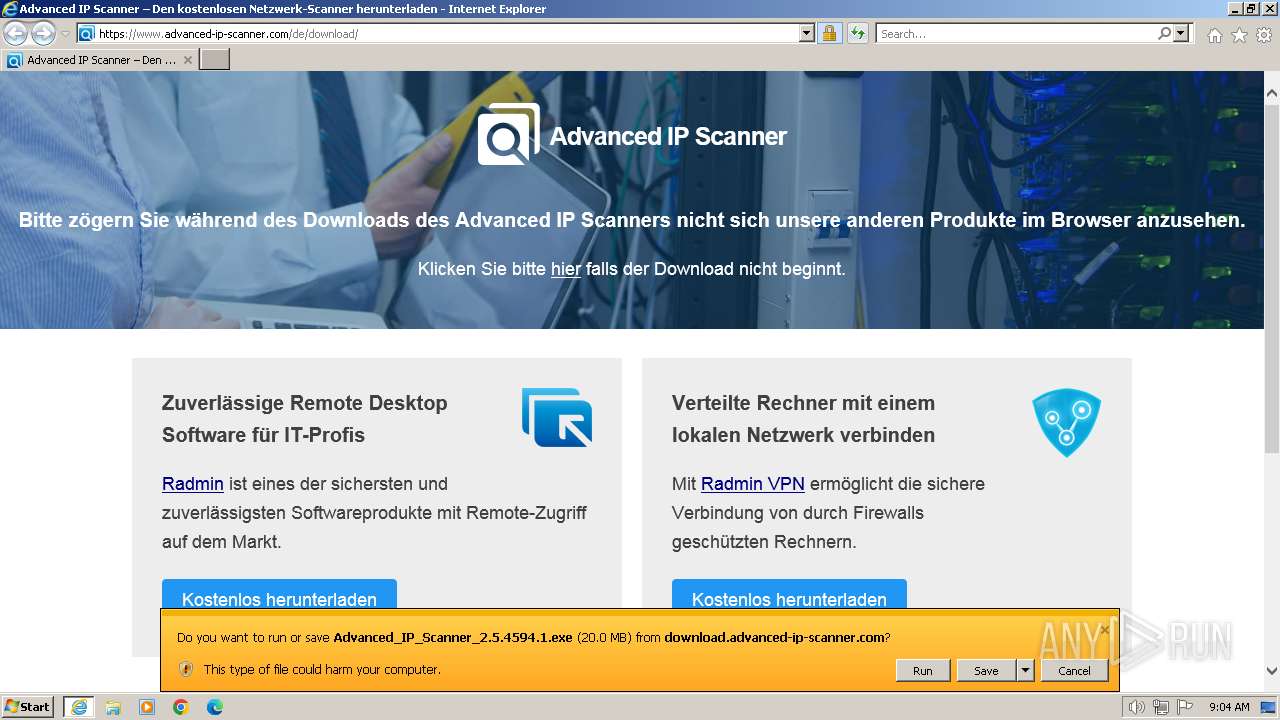Select the Advanced IP Scanner tab

100,60
